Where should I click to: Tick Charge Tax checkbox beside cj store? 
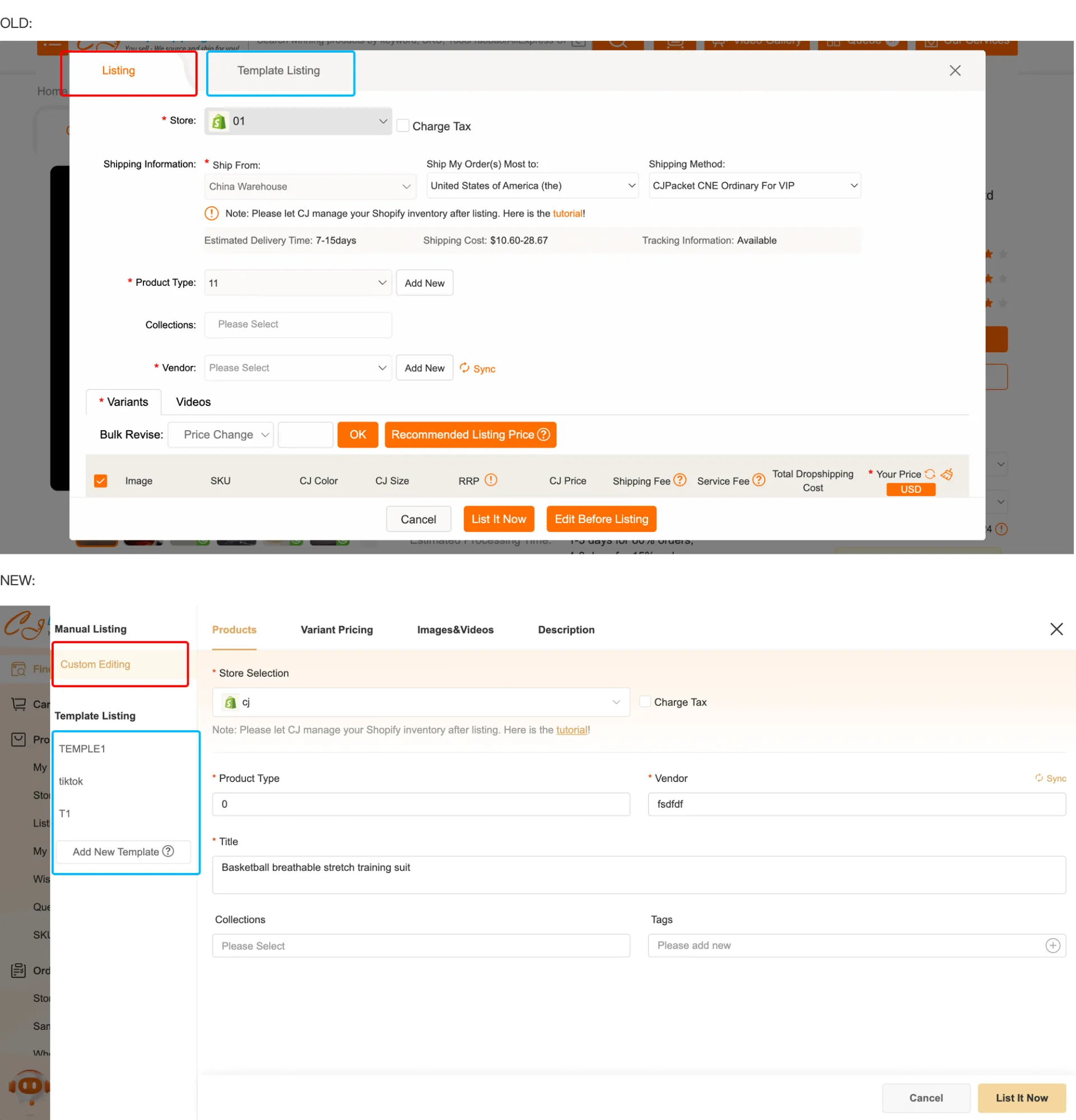(645, 701)
